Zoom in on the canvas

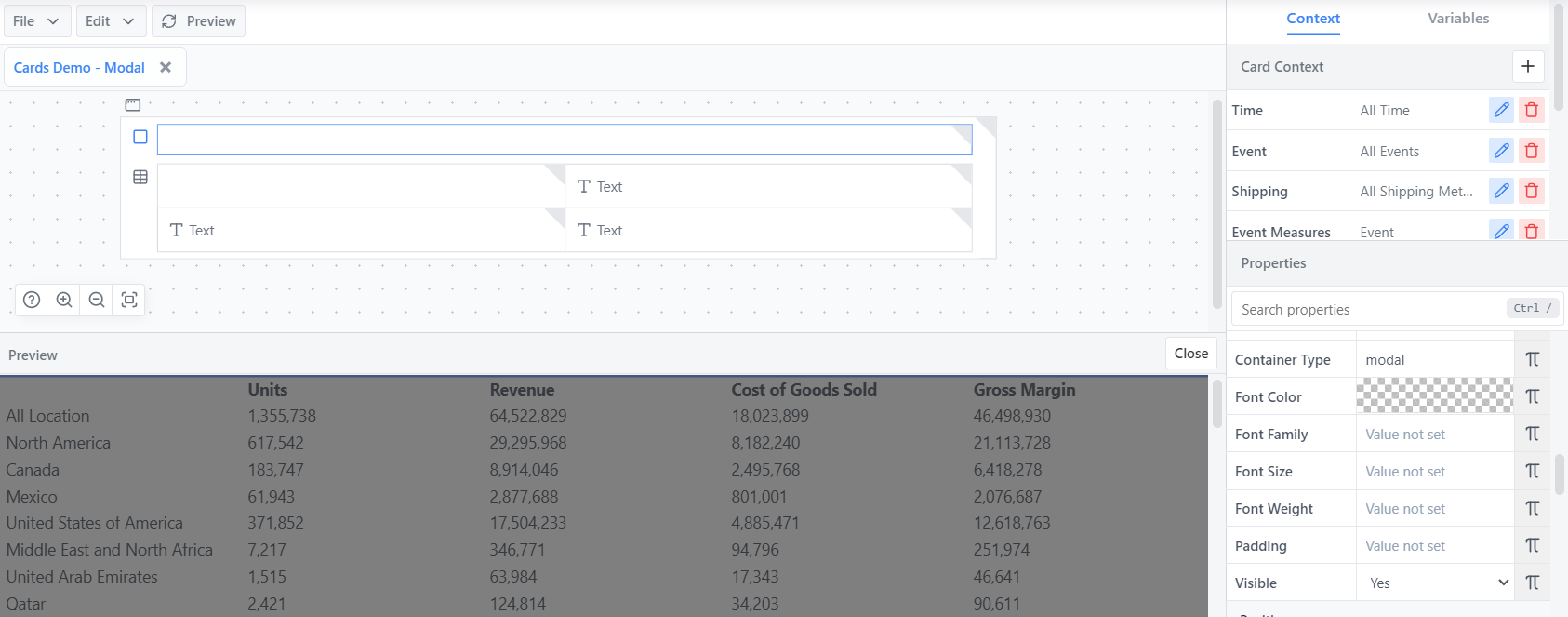coord(64,300)
